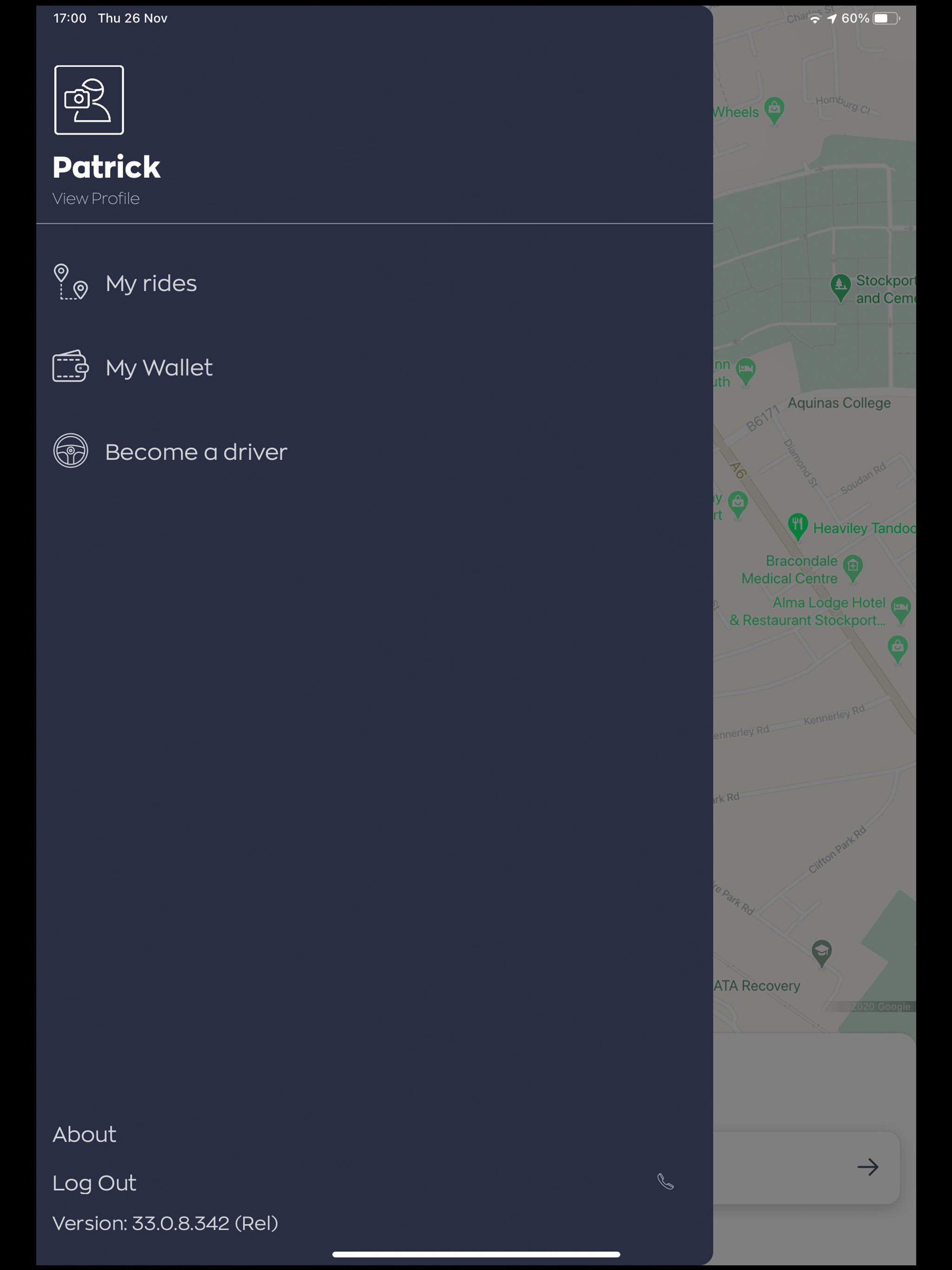
Task: Tap the steering wheel driver icon
Action: [x=71, y=451]
